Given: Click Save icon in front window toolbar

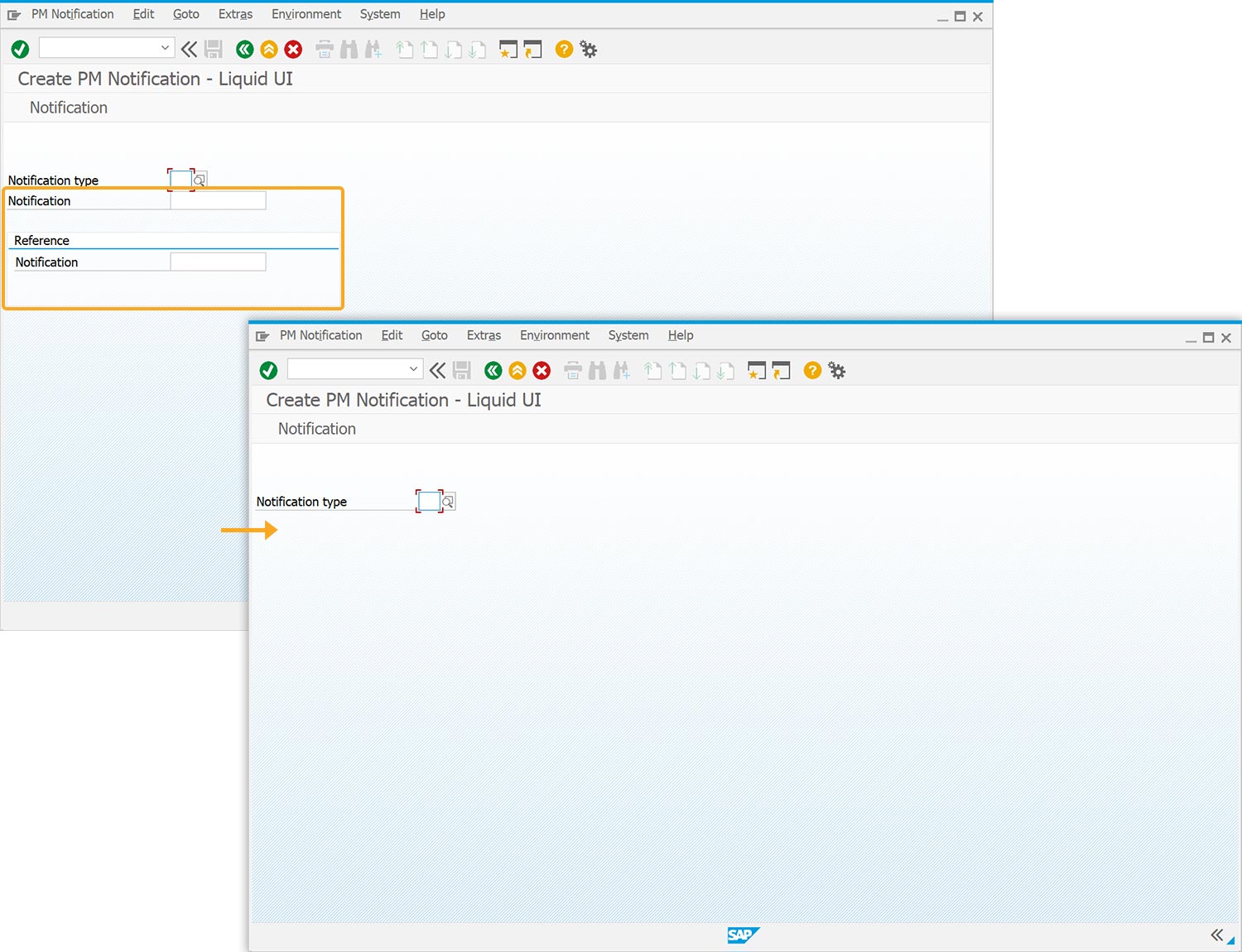Looking at the screenshot, I should coord(462,371).
